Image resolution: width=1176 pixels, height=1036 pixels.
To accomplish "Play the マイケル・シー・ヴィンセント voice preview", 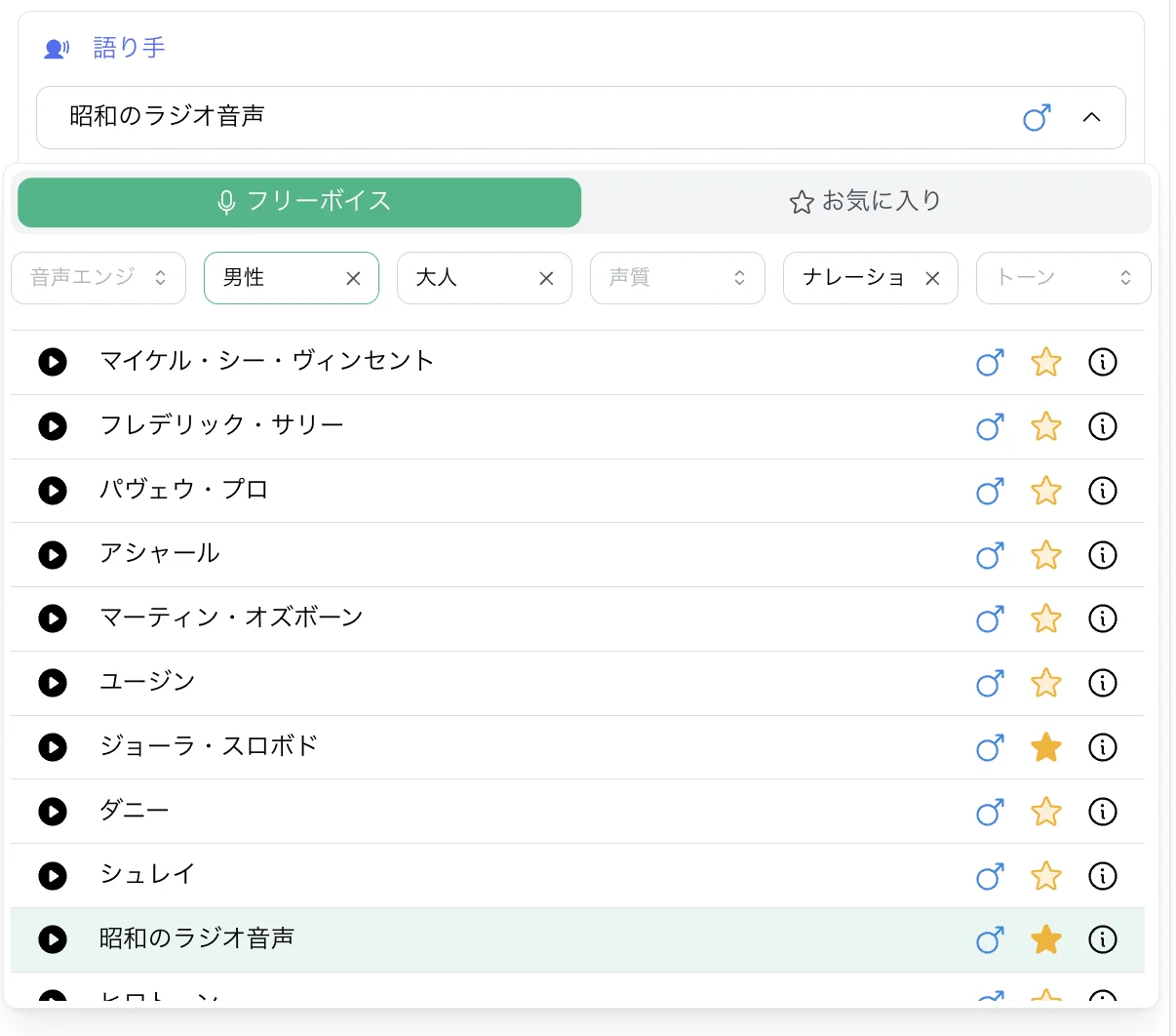I will click(53, 362).
